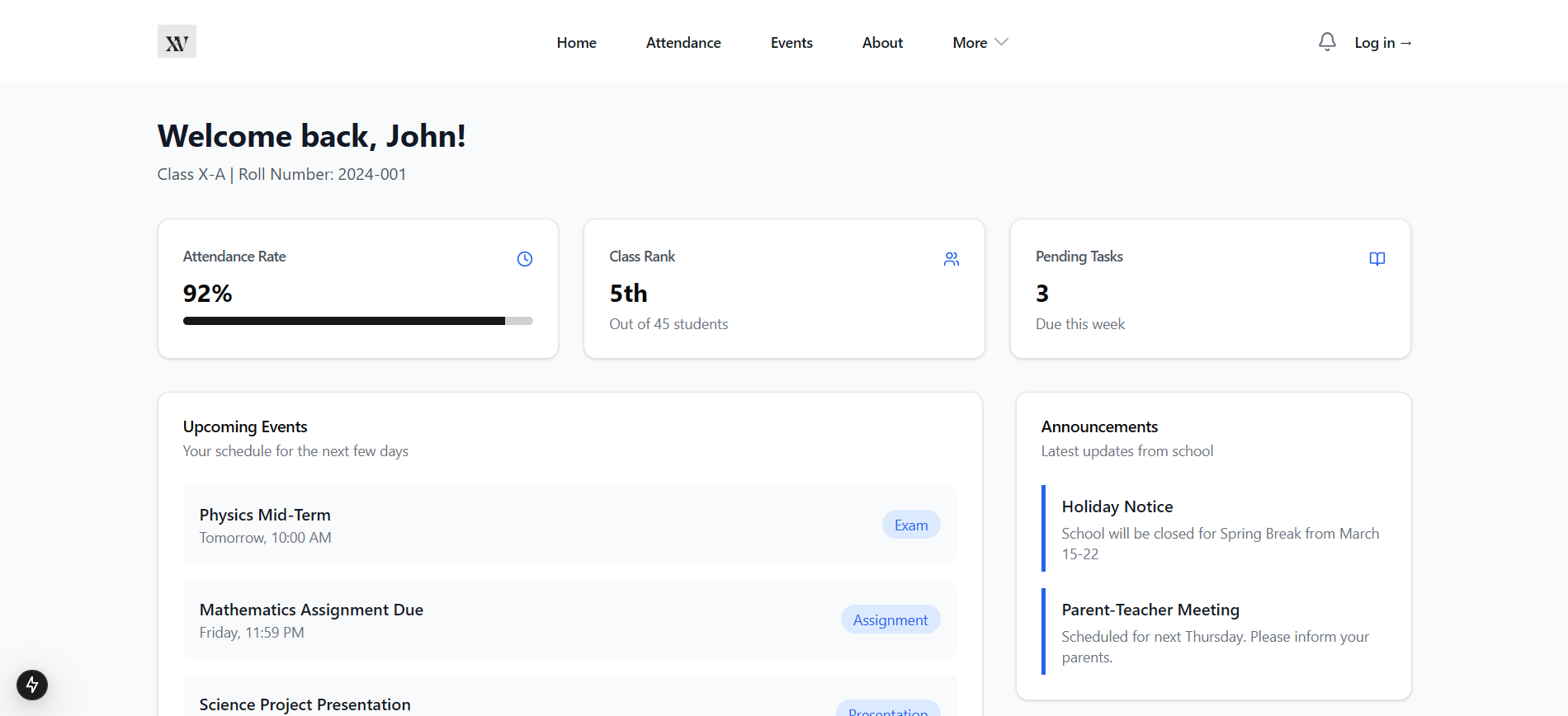Open the Mathematics Assignment Due event
This screenshot has width=1568, height=716.
311,610
